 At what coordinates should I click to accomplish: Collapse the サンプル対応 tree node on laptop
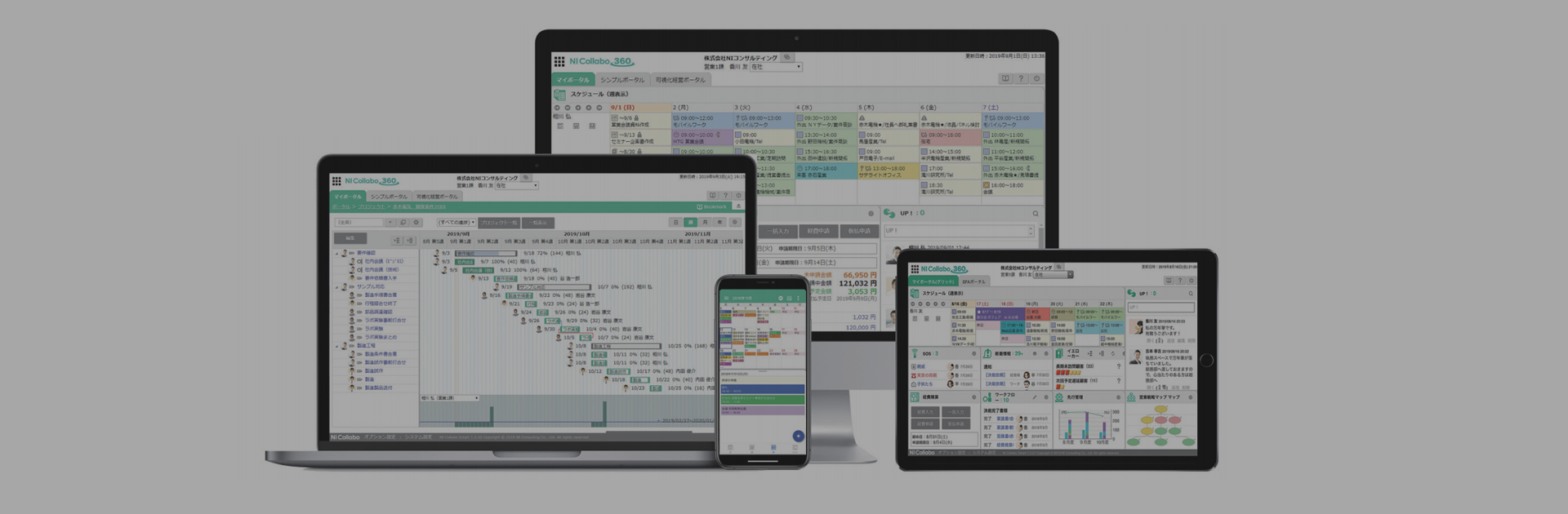tap(336, 287)
